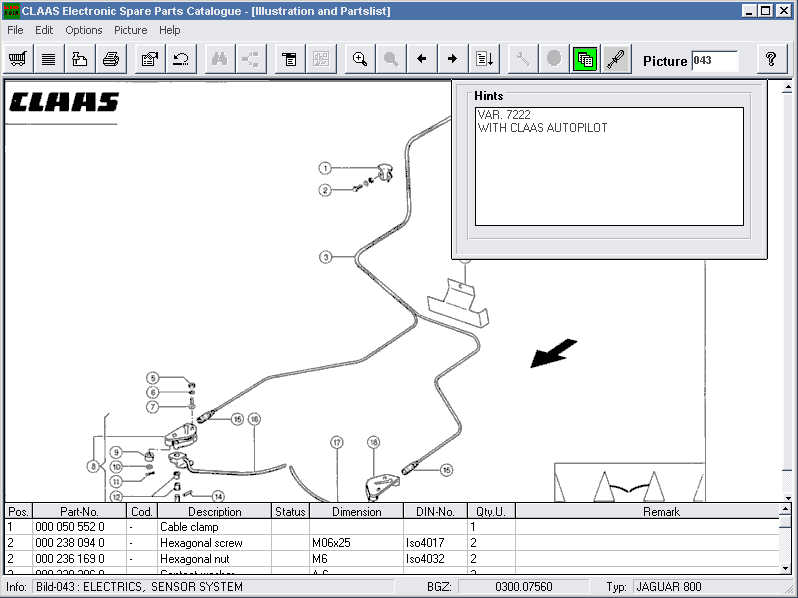Open the shopping cart order list
This screenshot has width=798, height=598.
(x=18, y=59)
